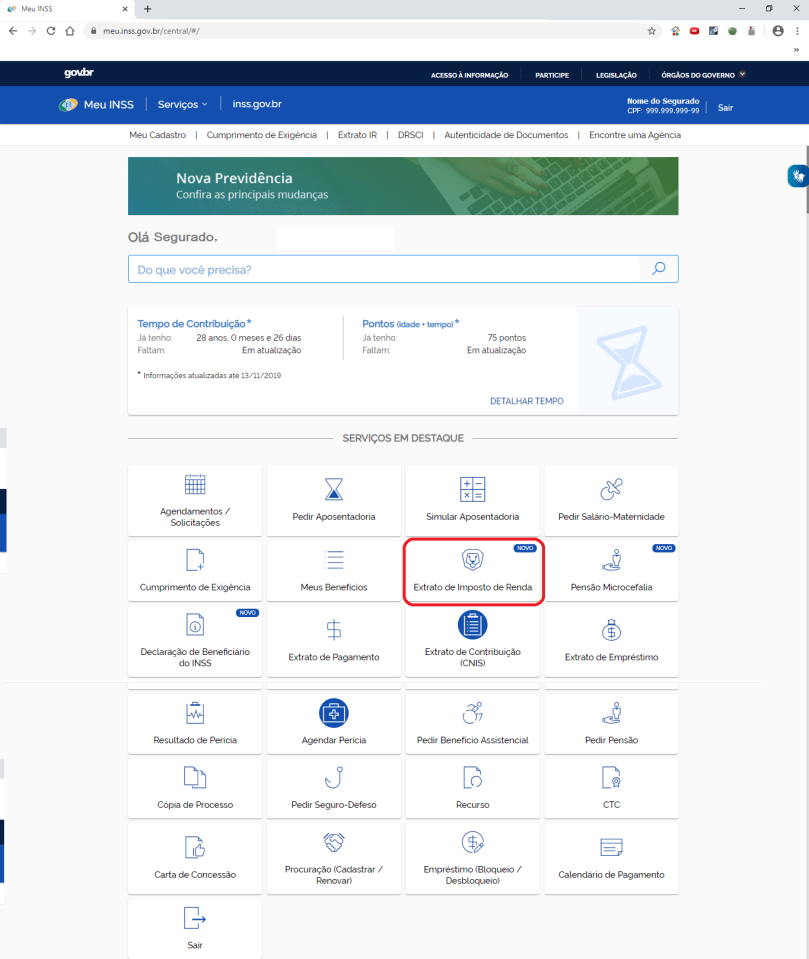The image size is (809, 959).
Task: Click the Pedir Aposentadoria hourglass icon
Action: pos(334,488)
